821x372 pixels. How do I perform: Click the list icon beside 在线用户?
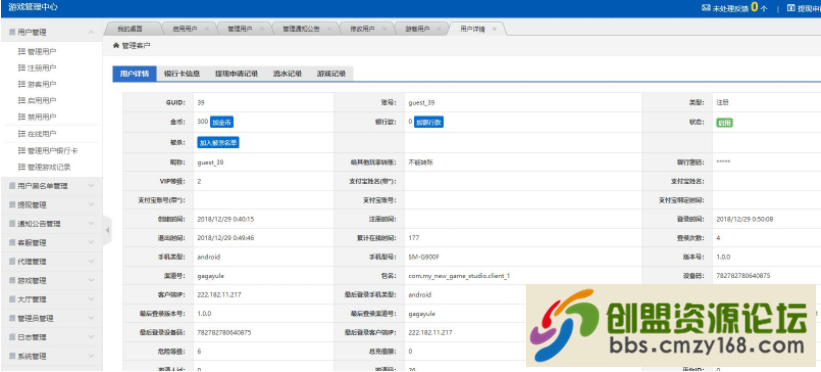pyautogui.click(x=21, y=134)
